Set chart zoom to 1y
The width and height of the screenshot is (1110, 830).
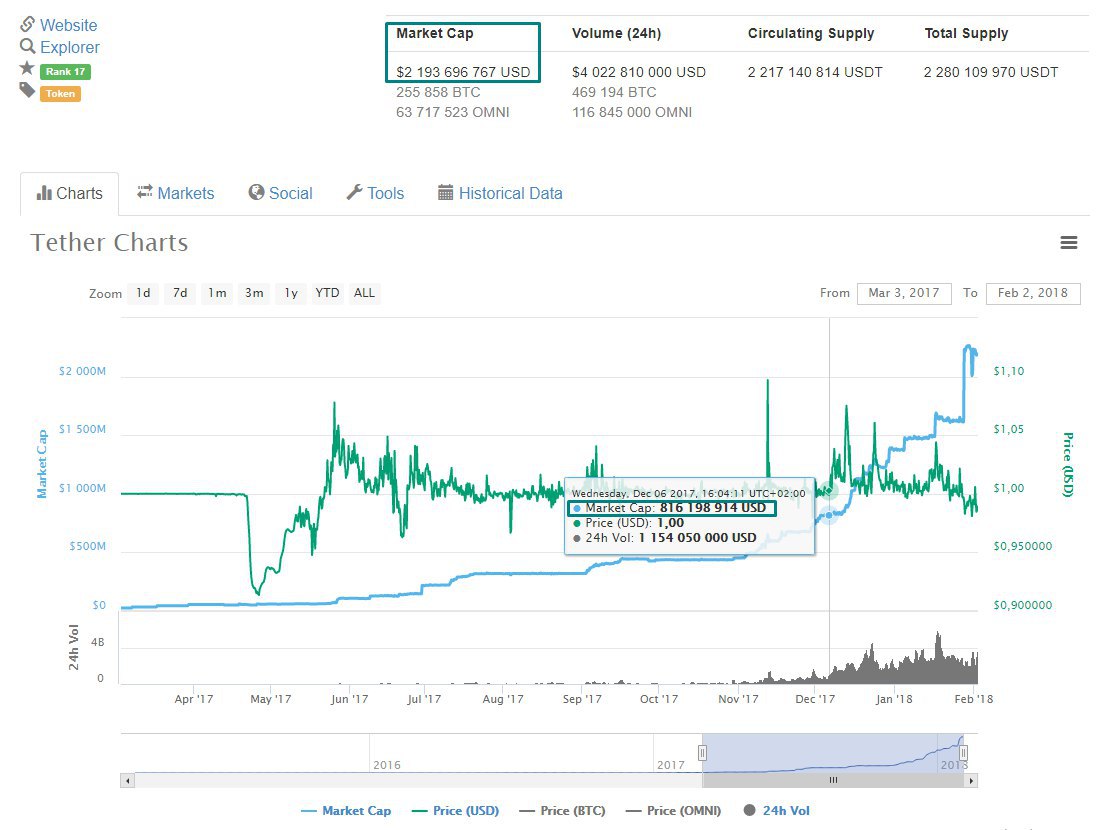click(291, 293)
